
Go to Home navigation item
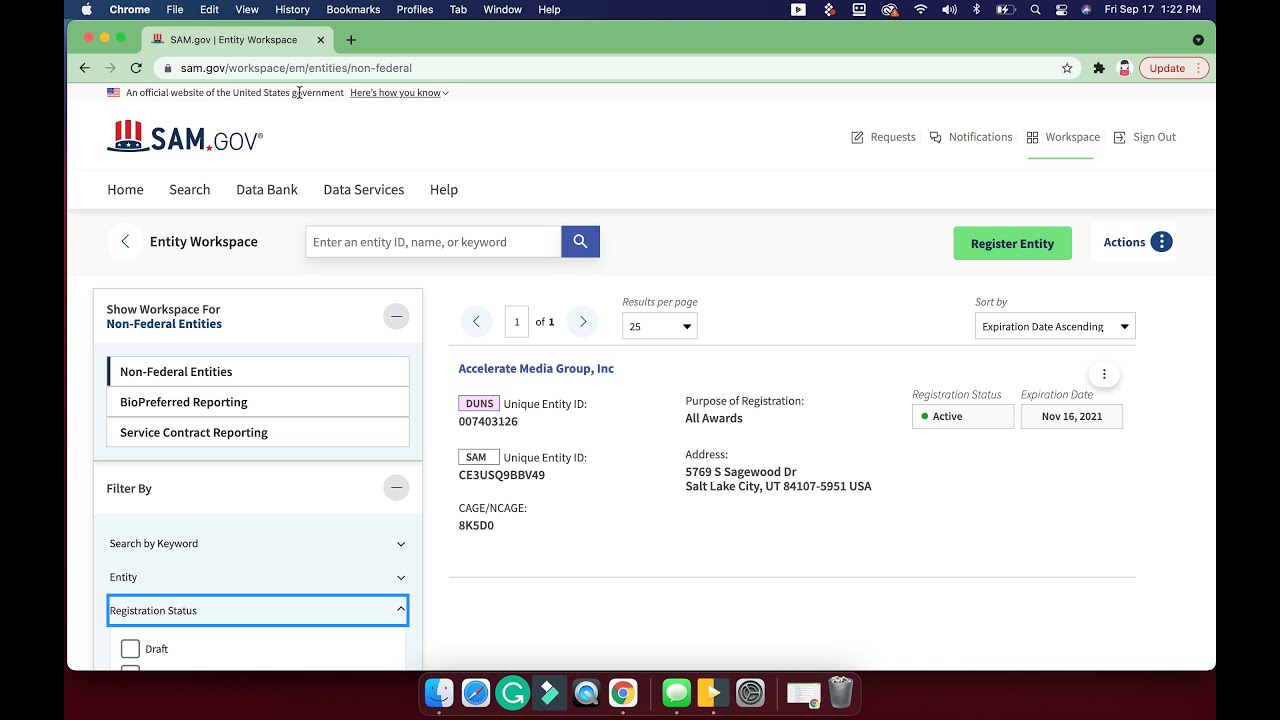pyautogui.click(x=125, y=189)
